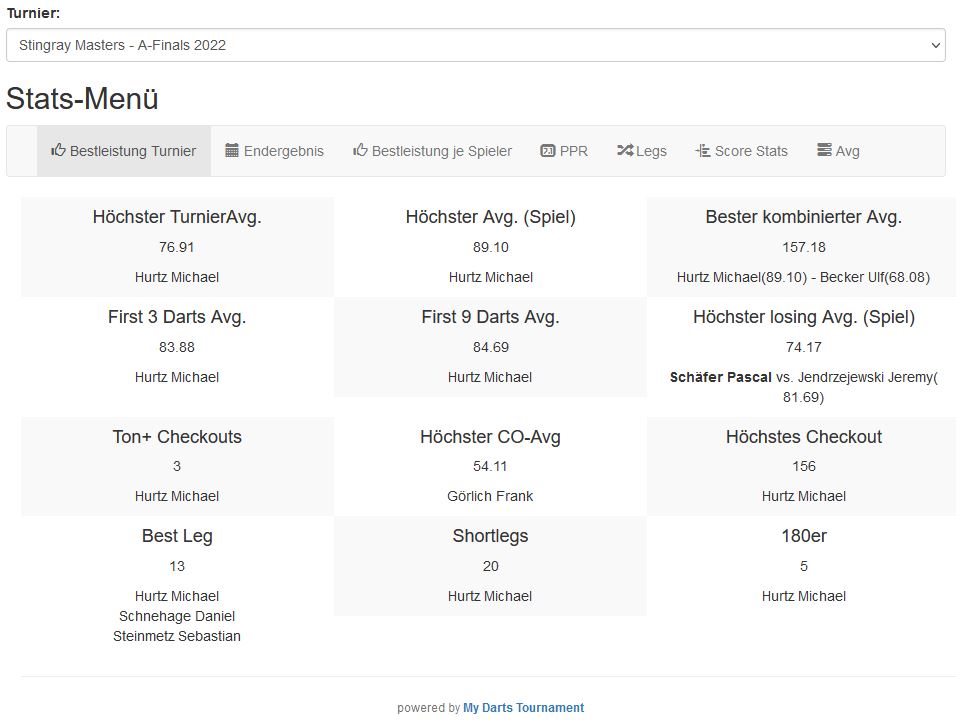The image size is (956, 721).
Task: Click the Stats-Menü page heading
Action: (82, 99)
